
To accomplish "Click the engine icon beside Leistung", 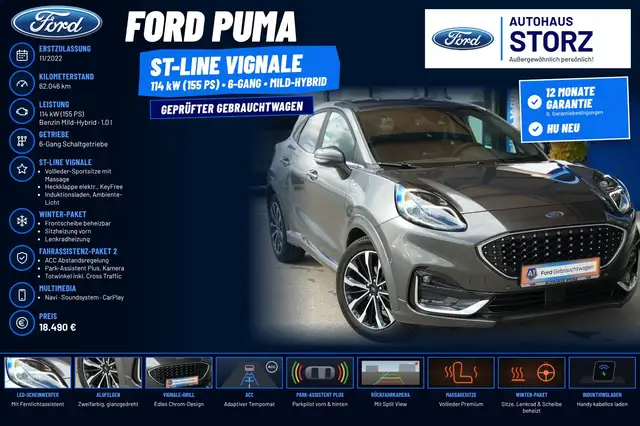I will (x=22, y=111).
